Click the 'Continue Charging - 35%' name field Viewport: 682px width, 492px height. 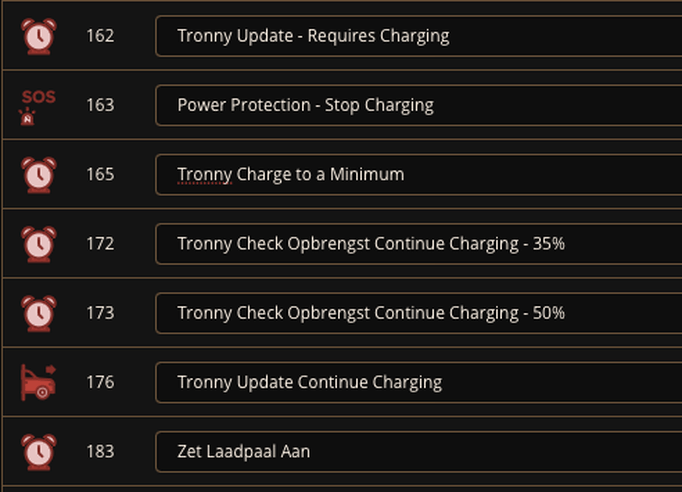click(x=418, y=244)
